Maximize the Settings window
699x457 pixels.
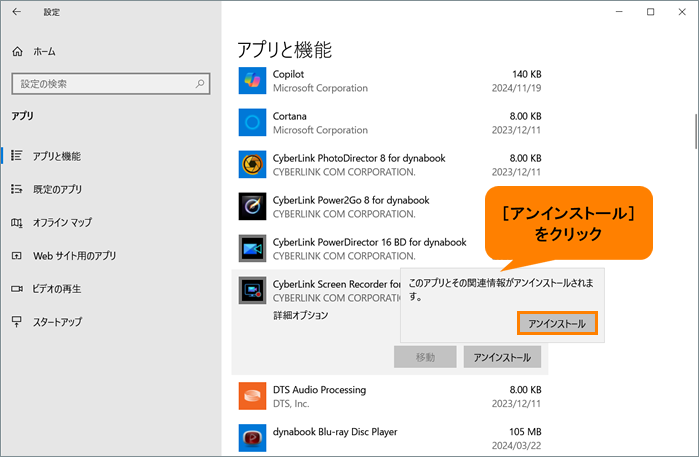click(x=650, y=12)
